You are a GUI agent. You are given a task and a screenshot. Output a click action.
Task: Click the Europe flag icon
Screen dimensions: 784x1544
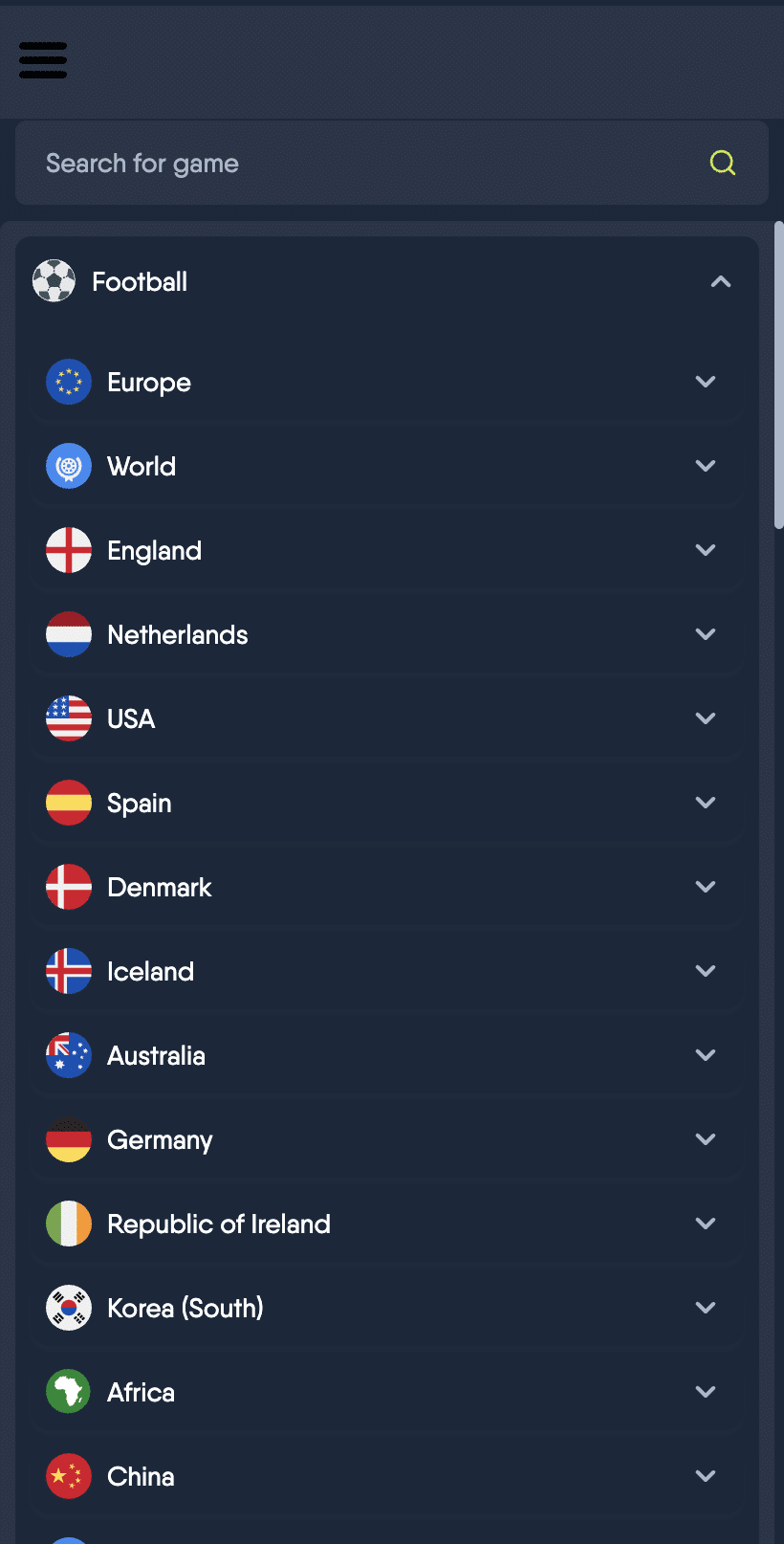(68, 382)
